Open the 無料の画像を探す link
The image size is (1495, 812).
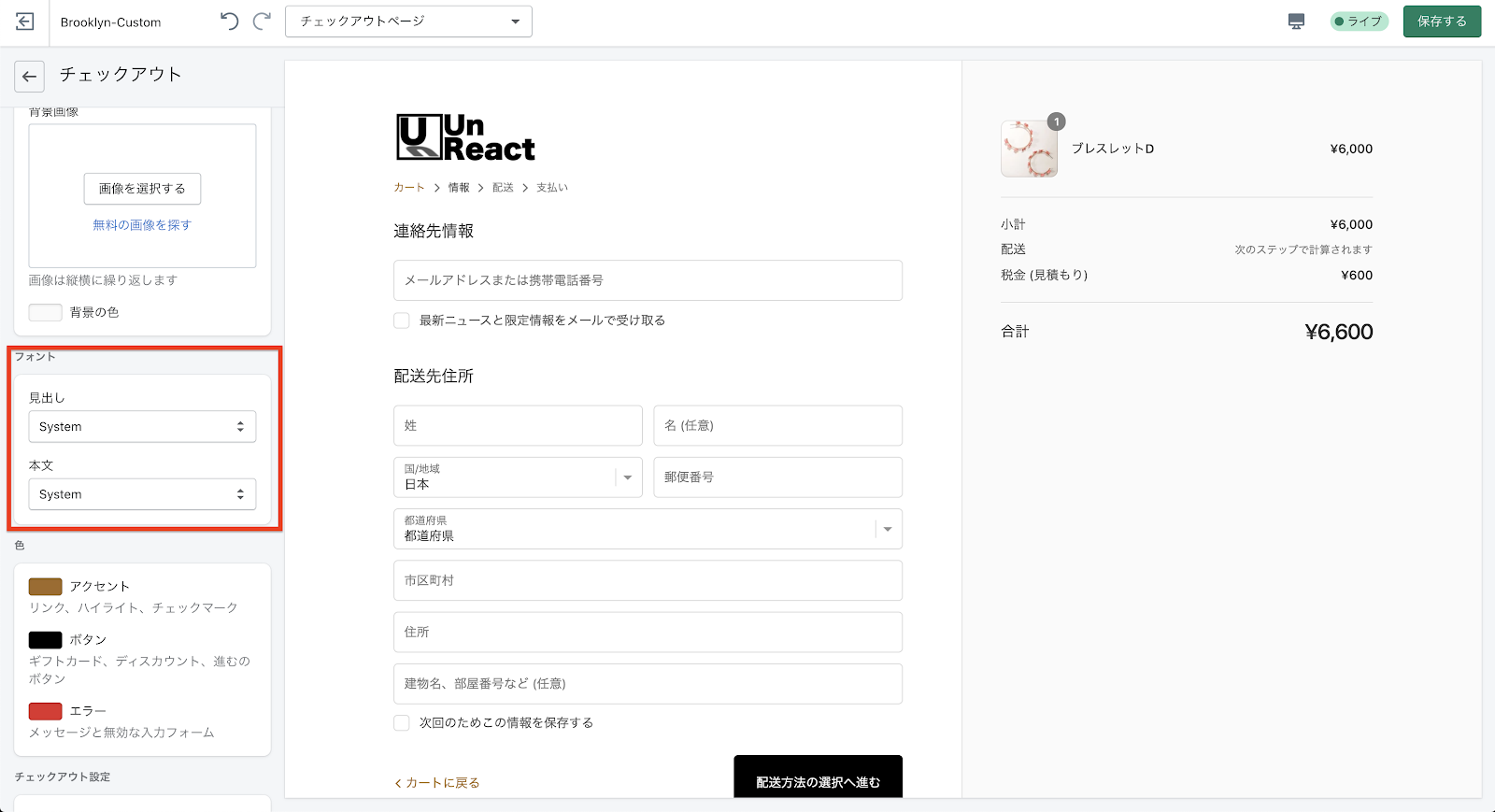[142, 225]
